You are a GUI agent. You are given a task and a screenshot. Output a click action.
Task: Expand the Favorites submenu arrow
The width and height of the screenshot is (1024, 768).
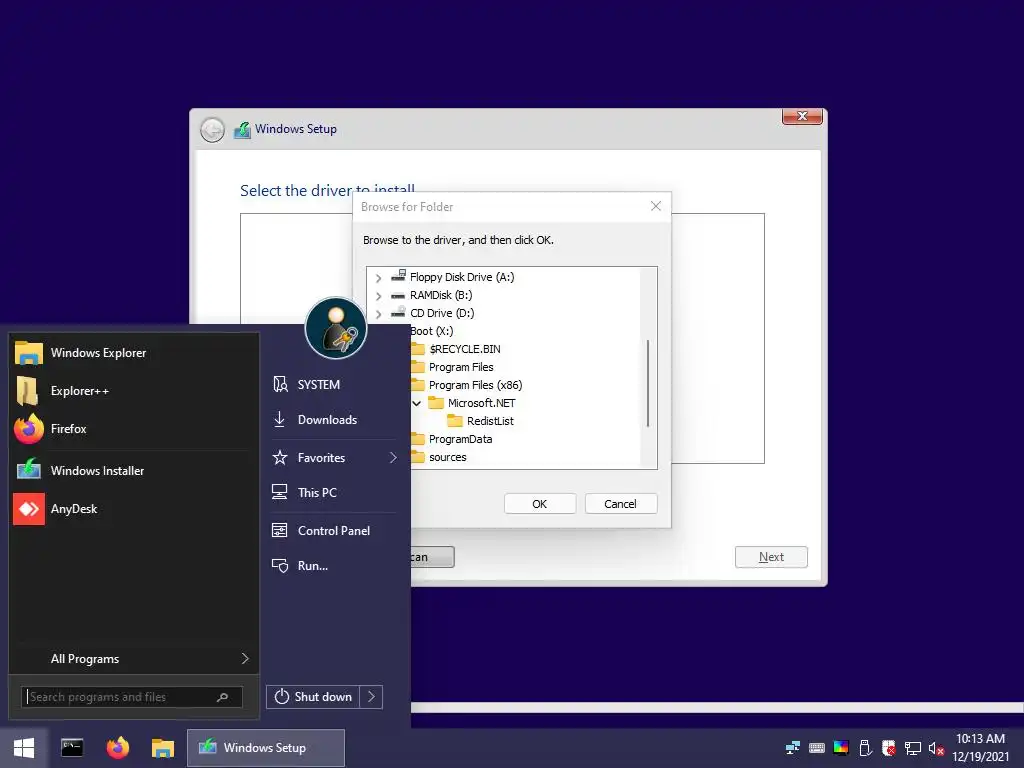tap(393, 458)
